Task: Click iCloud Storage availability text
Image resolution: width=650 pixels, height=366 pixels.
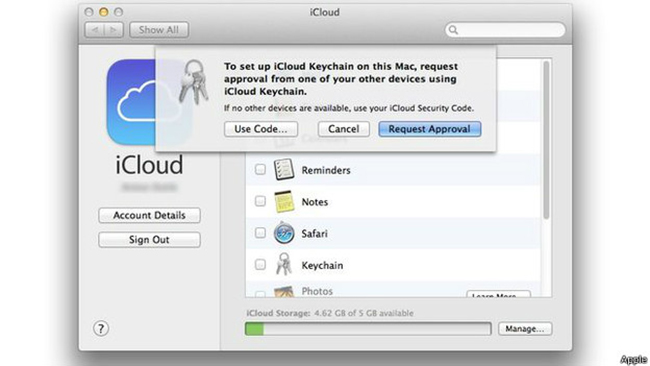Action: pos(330,313)
